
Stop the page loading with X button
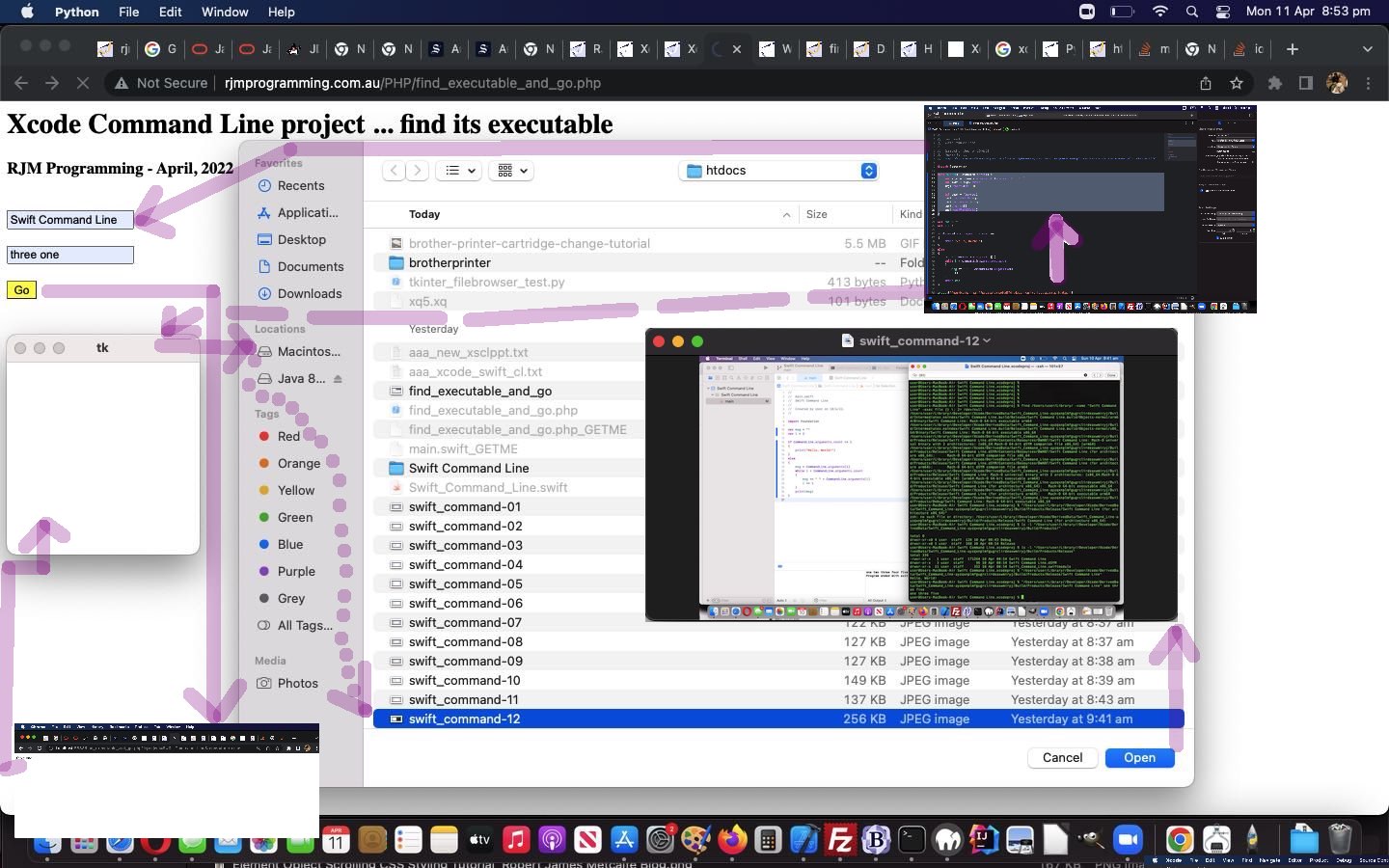[82, 83]
